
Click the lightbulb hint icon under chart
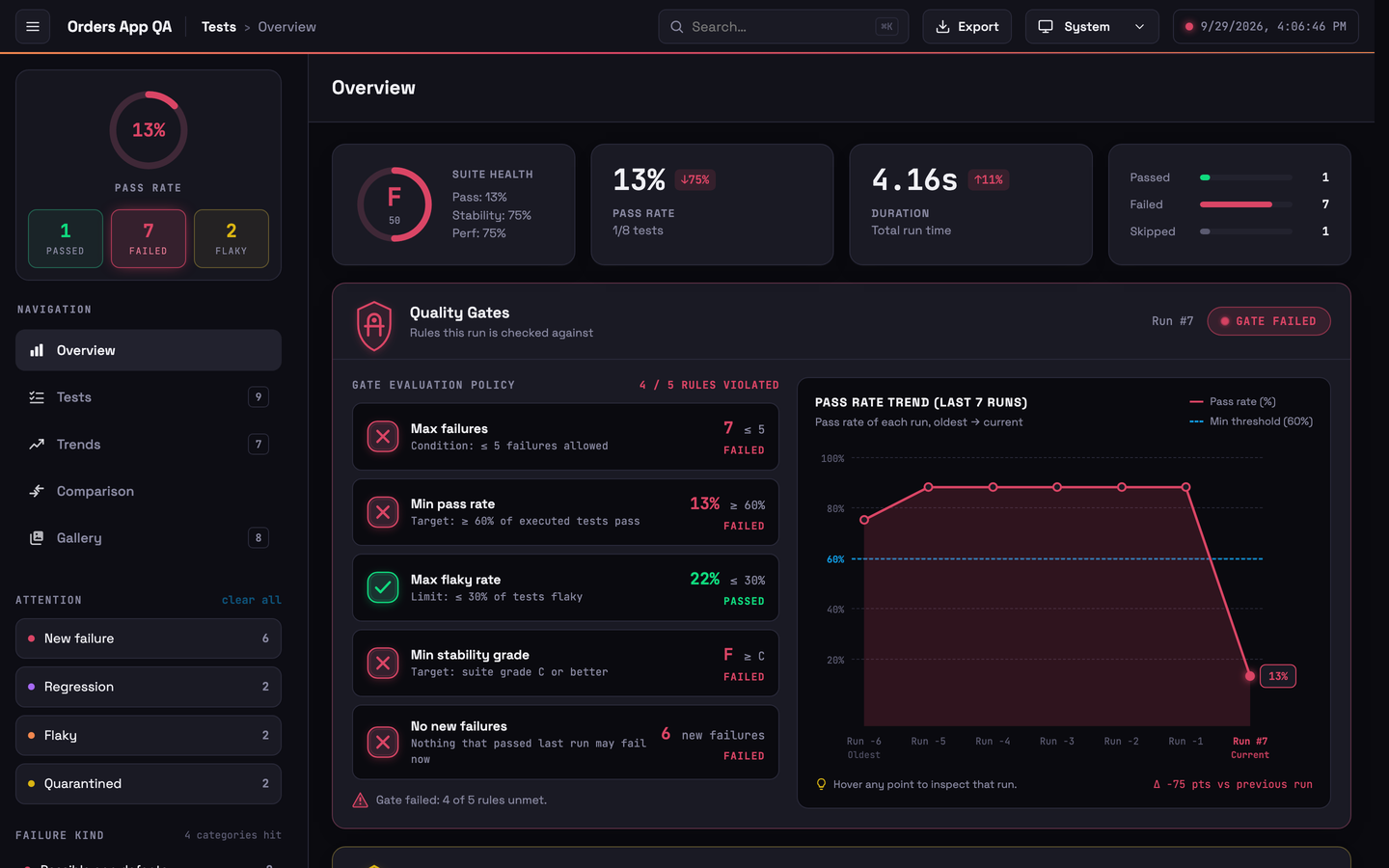[x=821, y=784]
